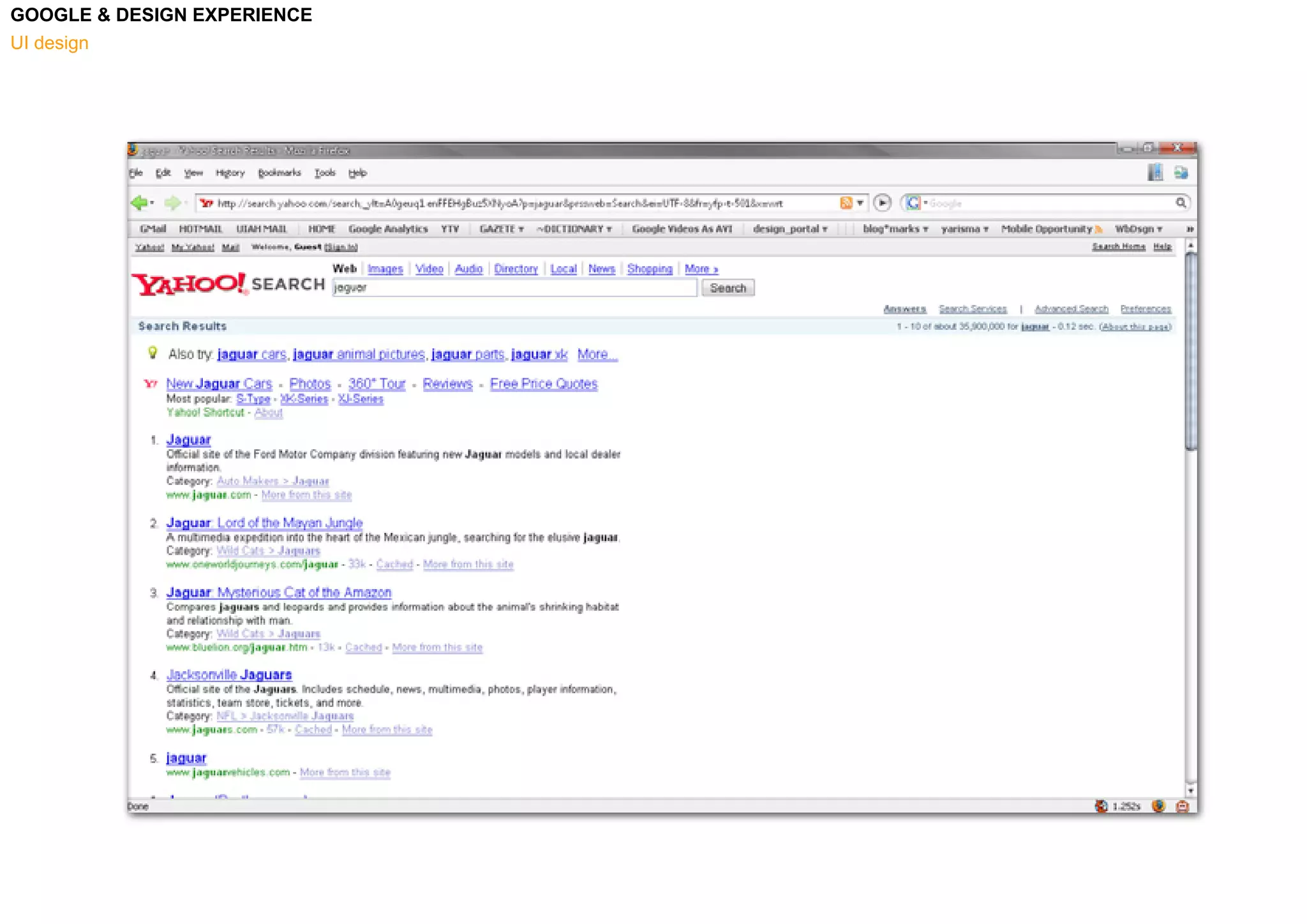Open the Preferences link
This screenshot has height=924, width=1307.
(x=1146, y=309)
